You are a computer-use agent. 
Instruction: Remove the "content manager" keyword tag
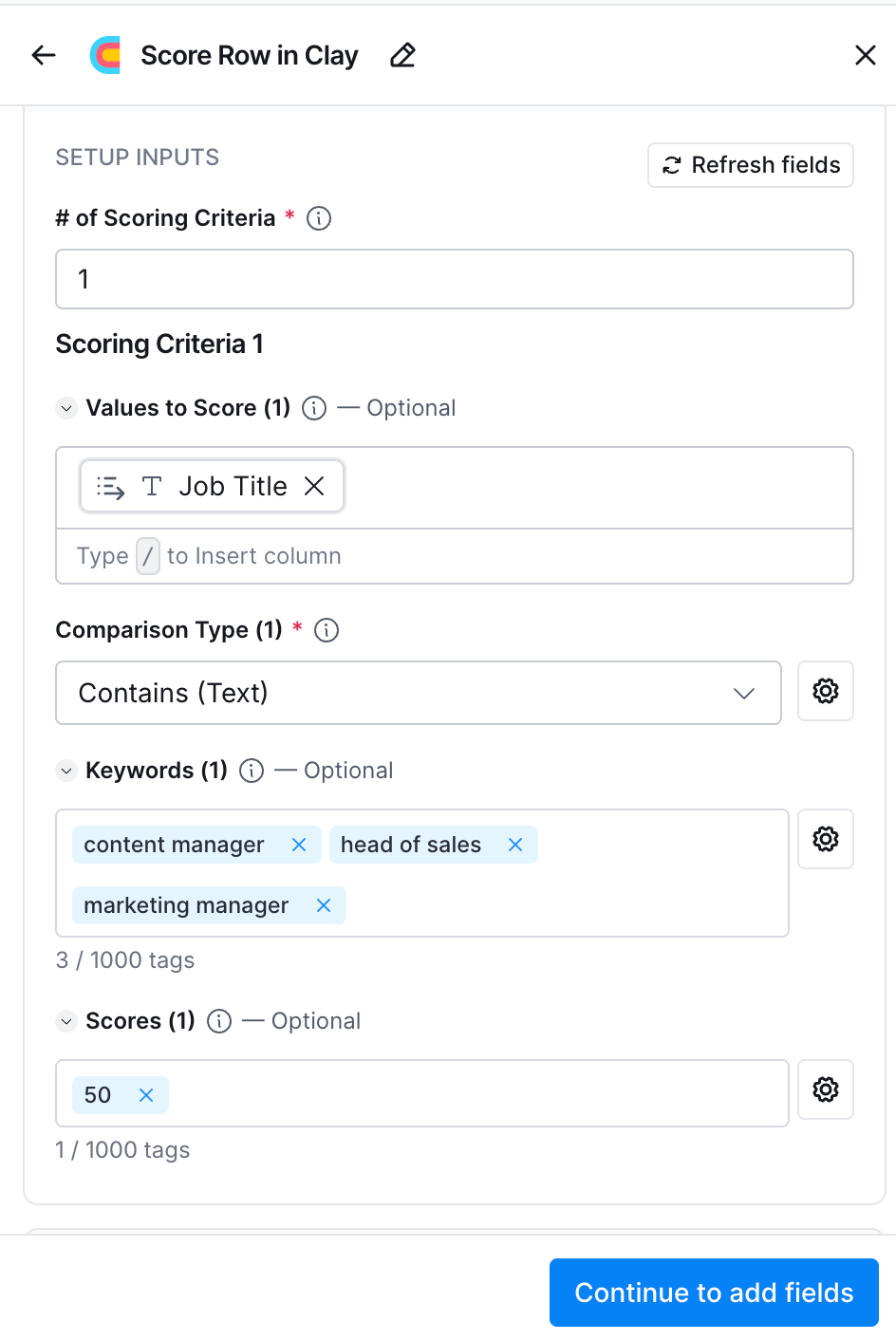[x=299, y=845]
